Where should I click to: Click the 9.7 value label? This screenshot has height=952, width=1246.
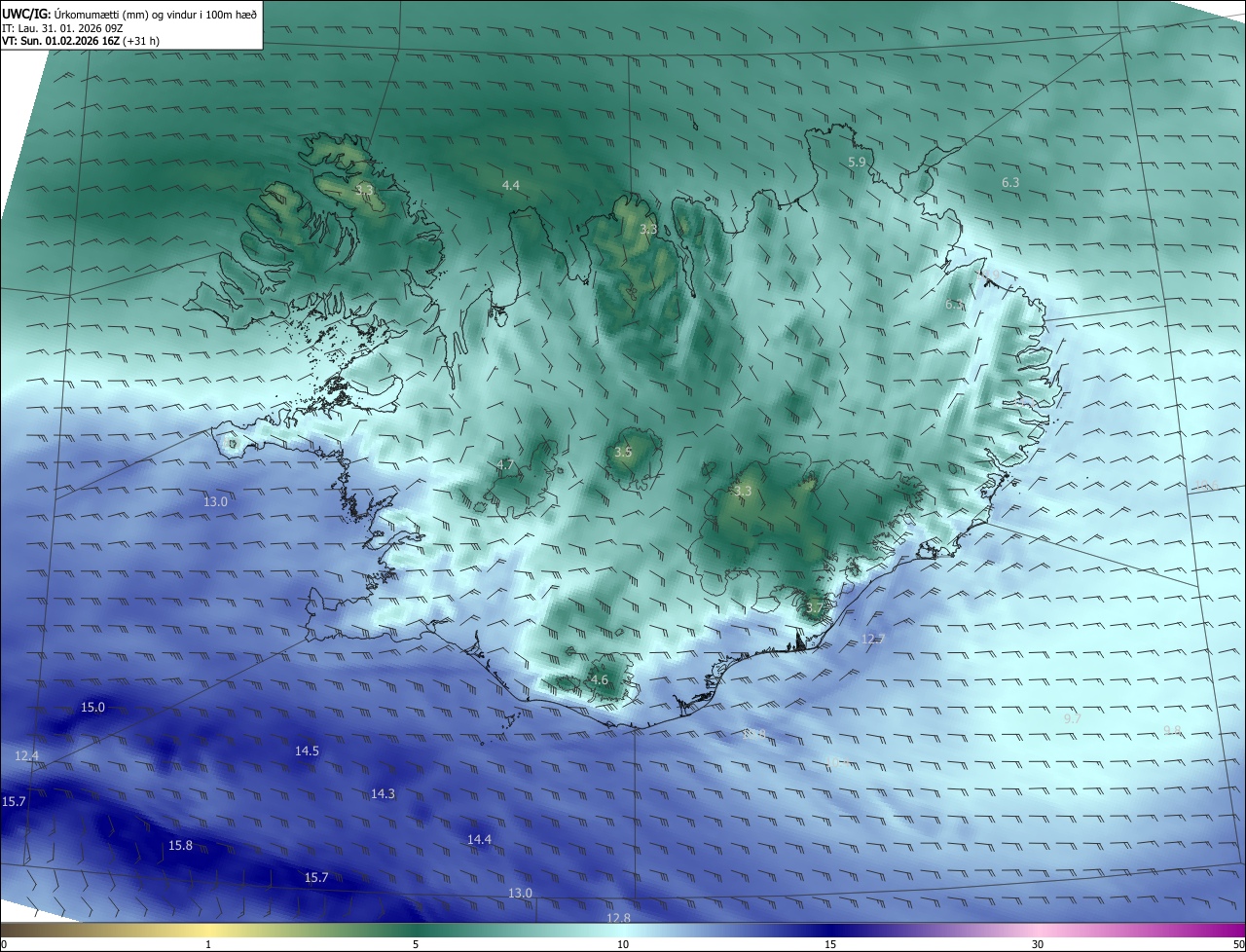(x=1072, y=717)
